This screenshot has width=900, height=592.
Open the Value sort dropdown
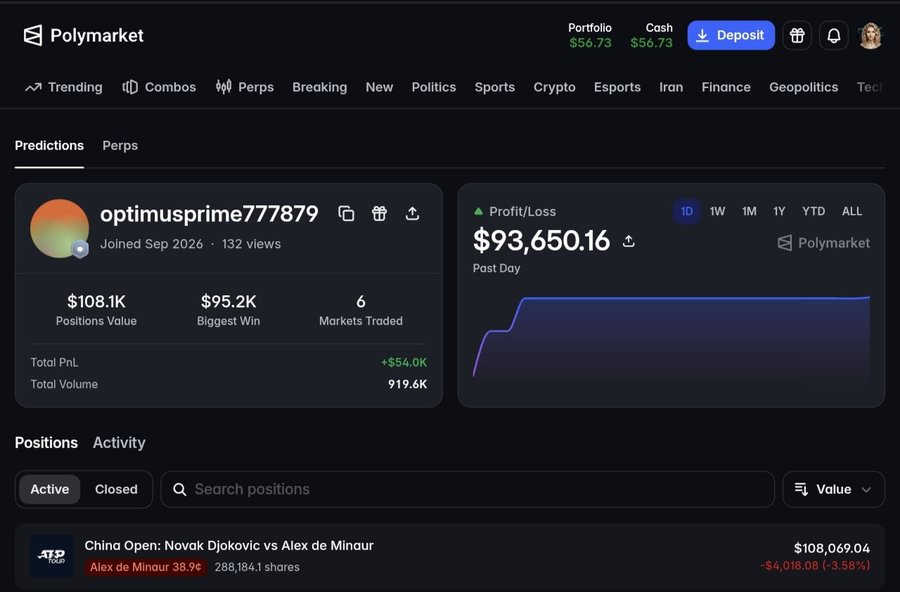[833, 489]
